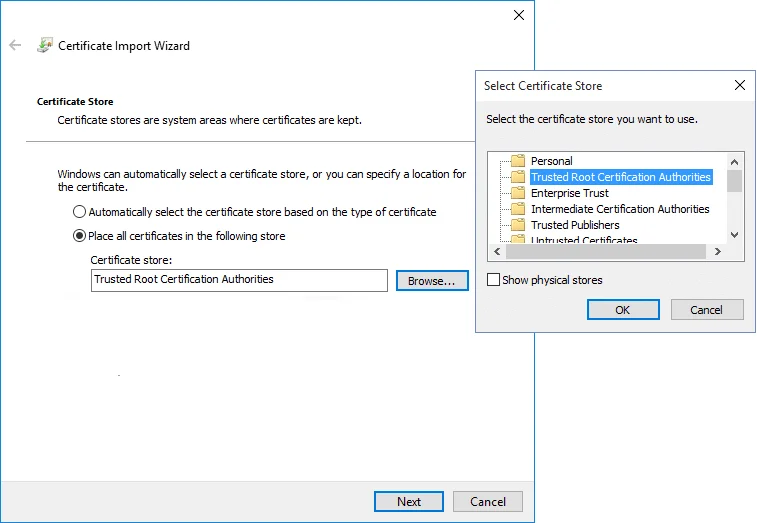757x523 pixels.
Task: Select the Personal certificate store
Action: pyautogui.click(x=551, y=161)
